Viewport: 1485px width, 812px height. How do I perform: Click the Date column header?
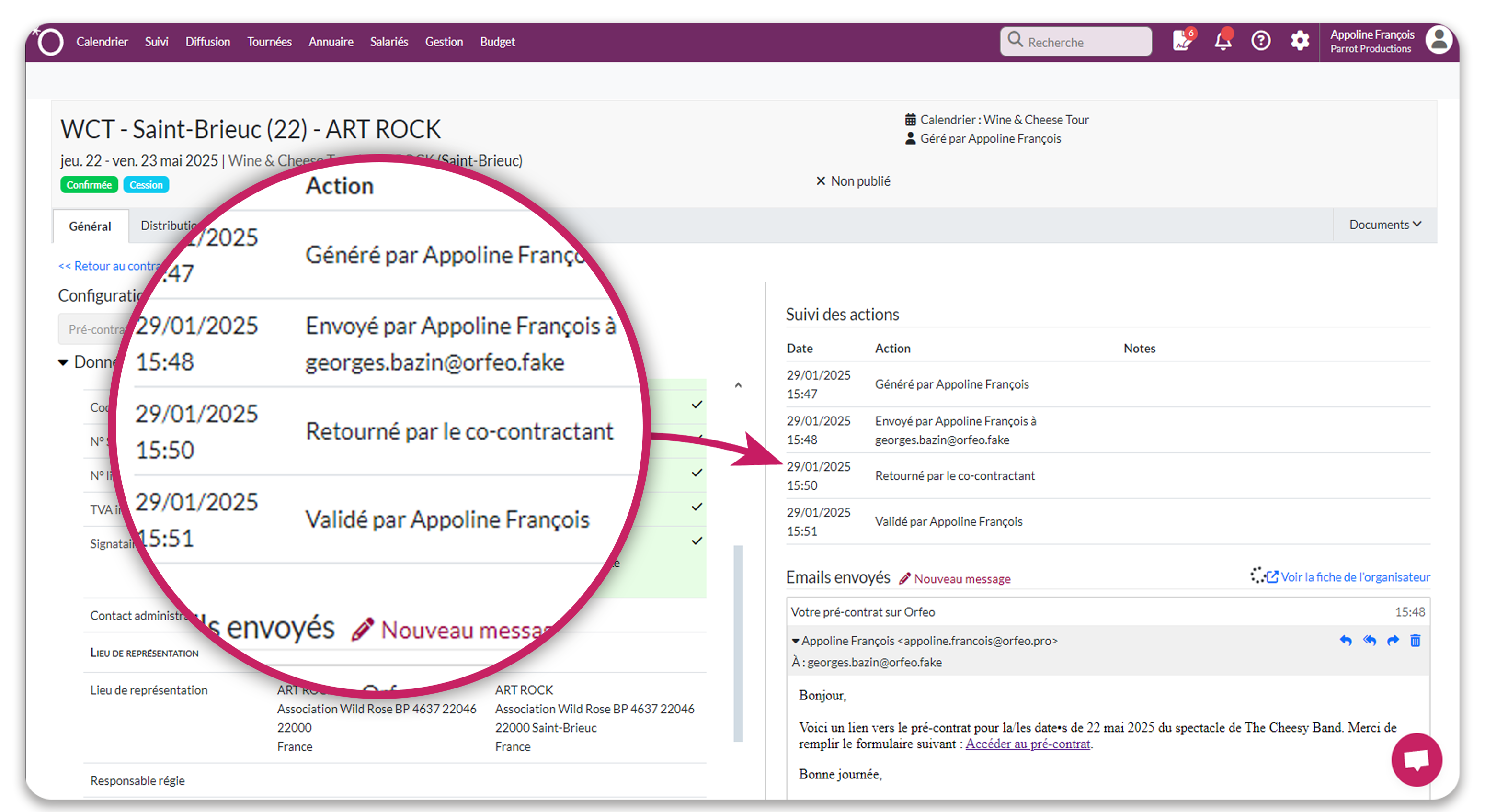[x=800, y=349]
